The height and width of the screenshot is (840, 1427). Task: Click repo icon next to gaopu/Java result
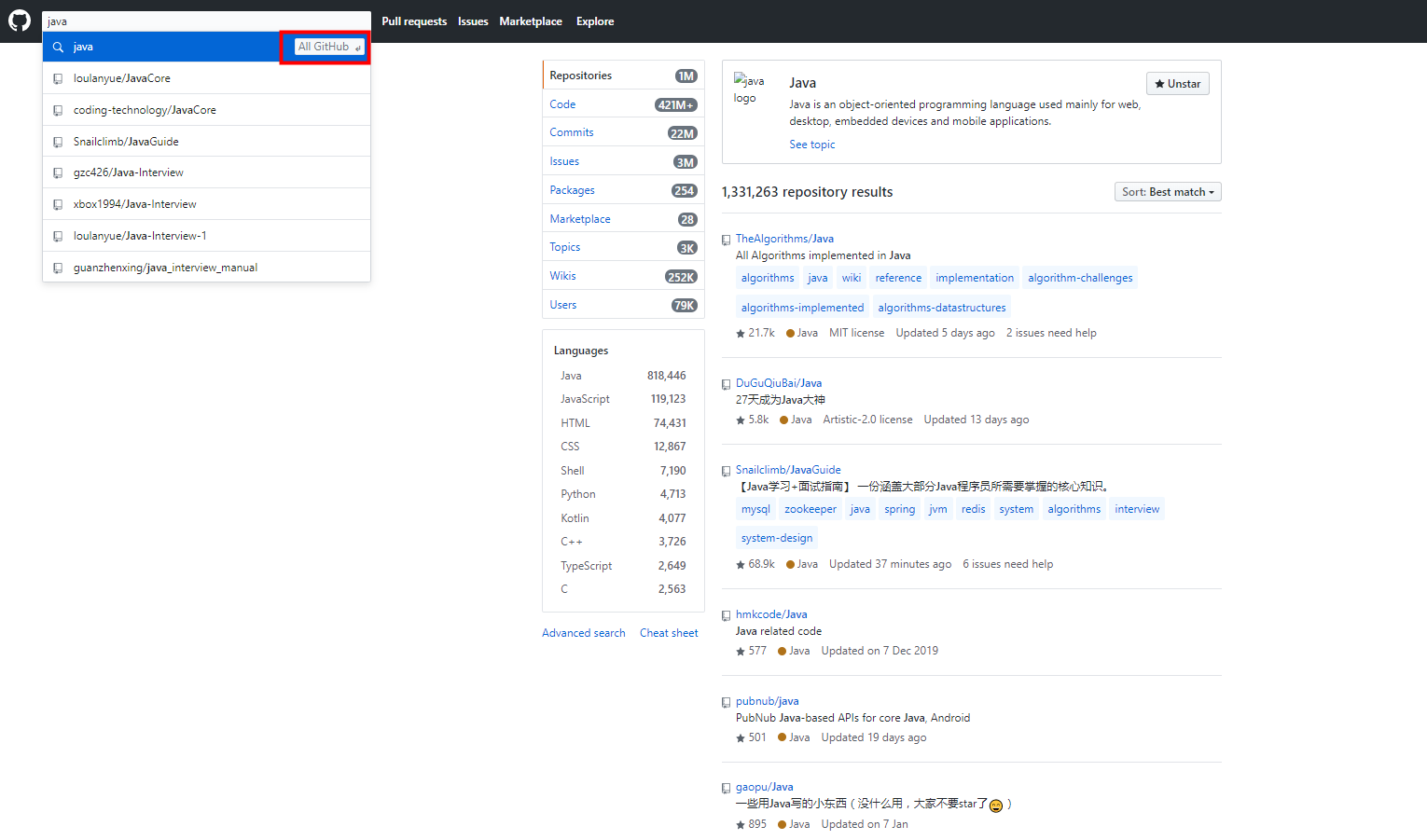point(727,788)
